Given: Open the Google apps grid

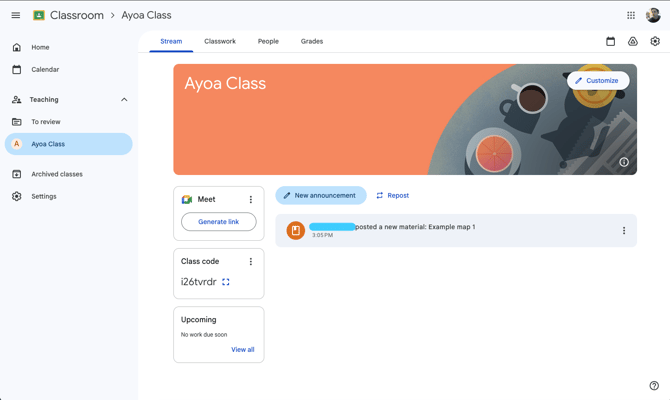Looking at the screenshot, I should tap(631, 16).
